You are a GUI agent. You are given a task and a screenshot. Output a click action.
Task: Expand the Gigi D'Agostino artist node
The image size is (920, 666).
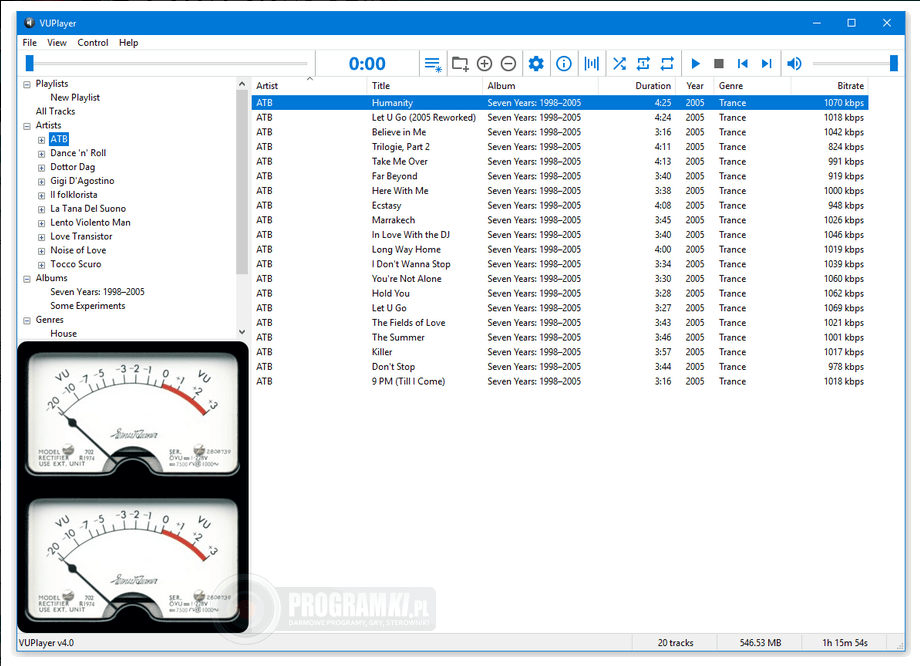(x=42, y=182)
